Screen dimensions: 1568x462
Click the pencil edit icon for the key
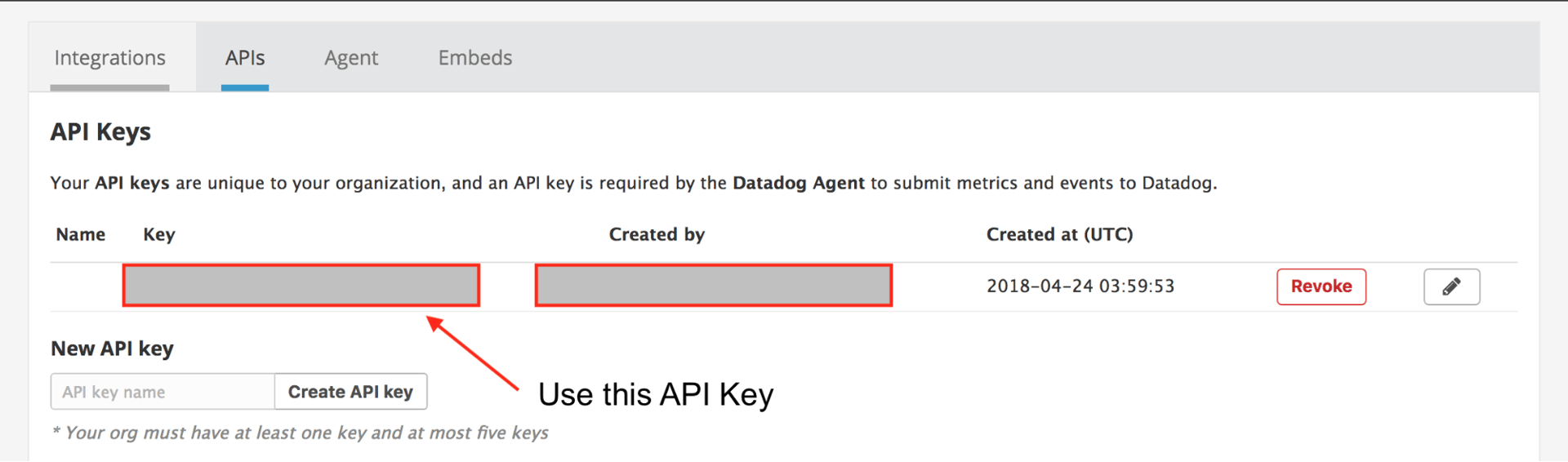[1451, 287]
